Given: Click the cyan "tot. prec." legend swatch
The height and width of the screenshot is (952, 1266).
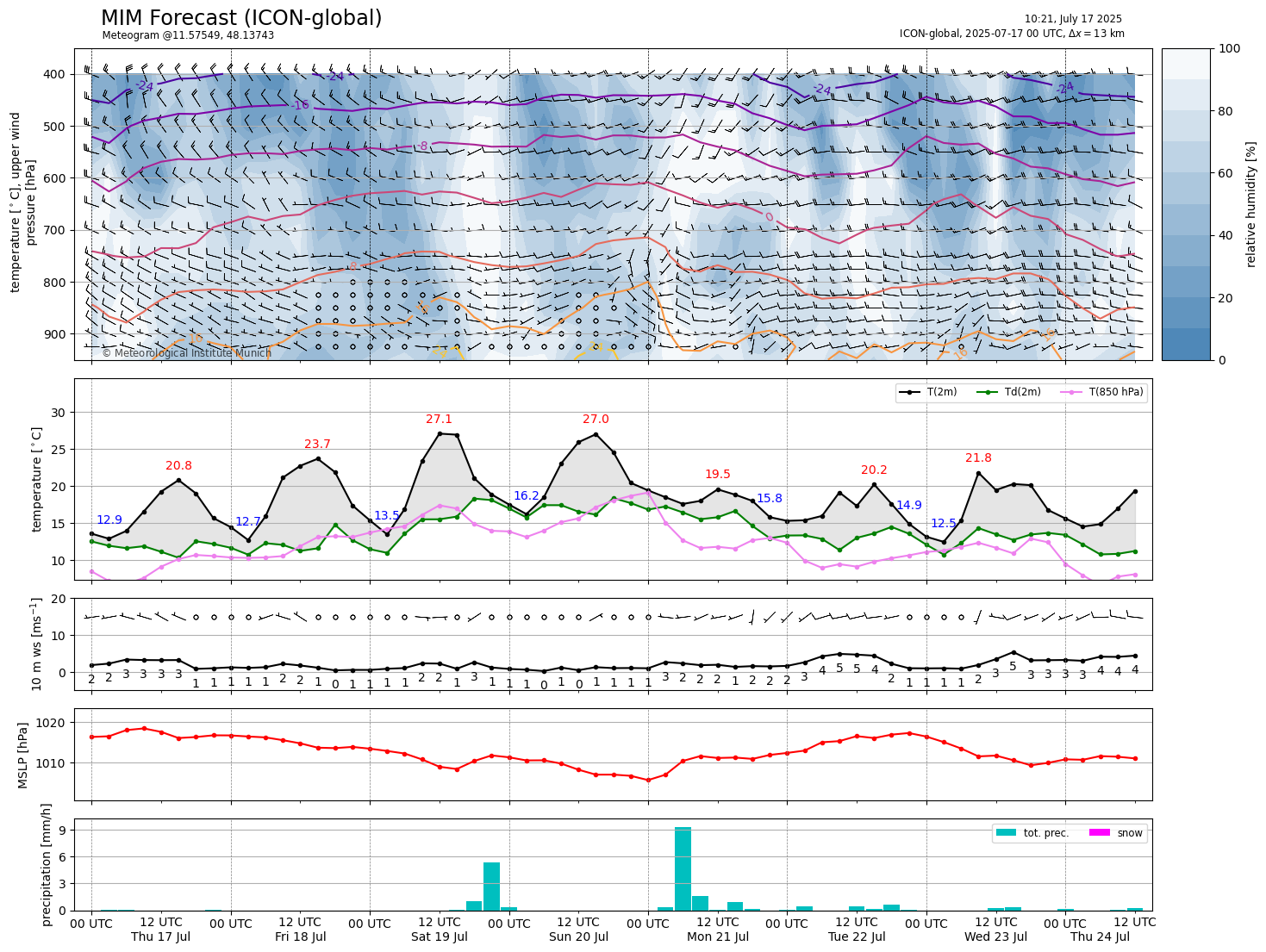Looking at the screenshot, I should click(x=1006, y=832).
